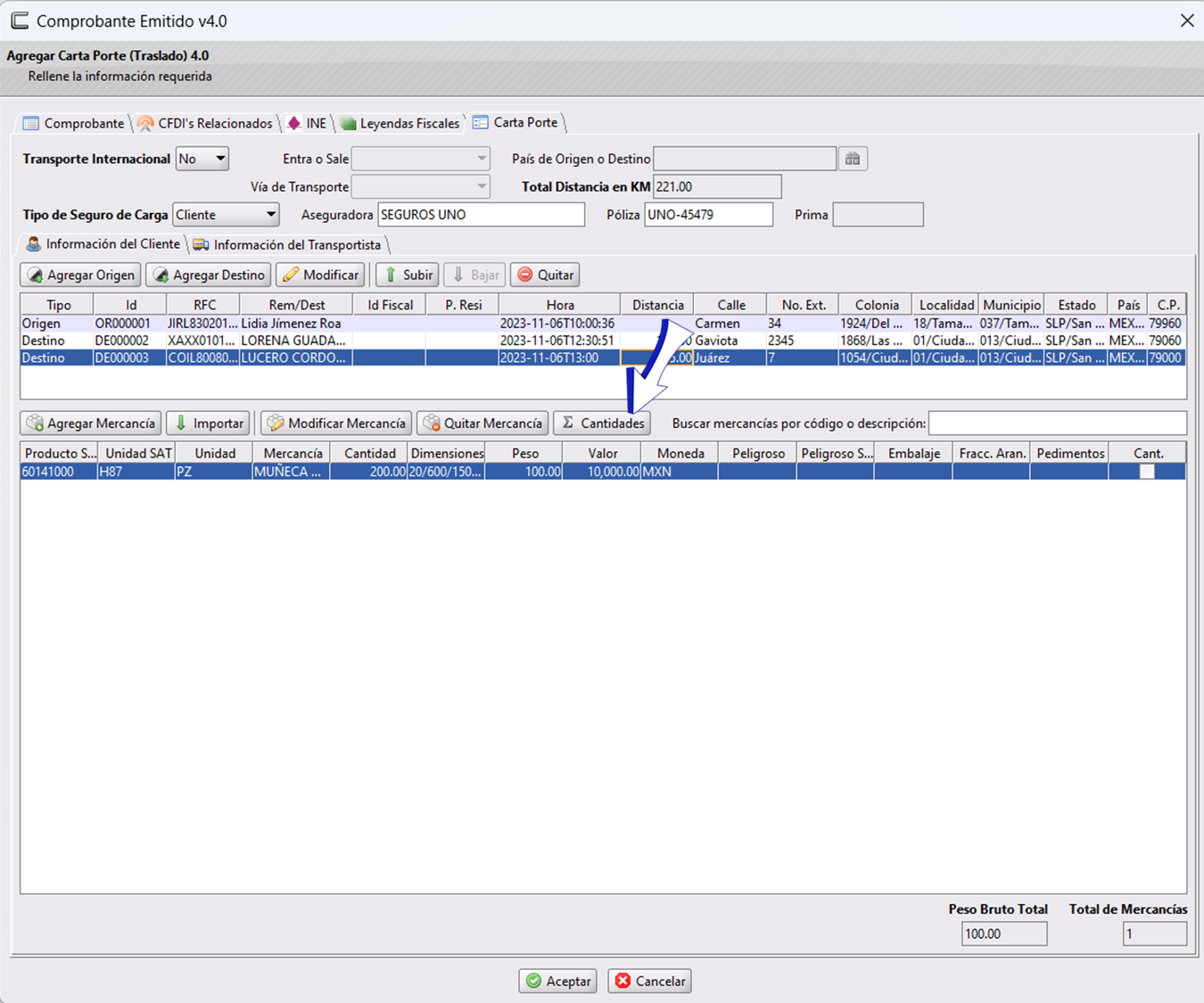Viewport: 1204px width, 1003px height.
Task: Click the Total de Mercancías field
Action: point(1154,933)
